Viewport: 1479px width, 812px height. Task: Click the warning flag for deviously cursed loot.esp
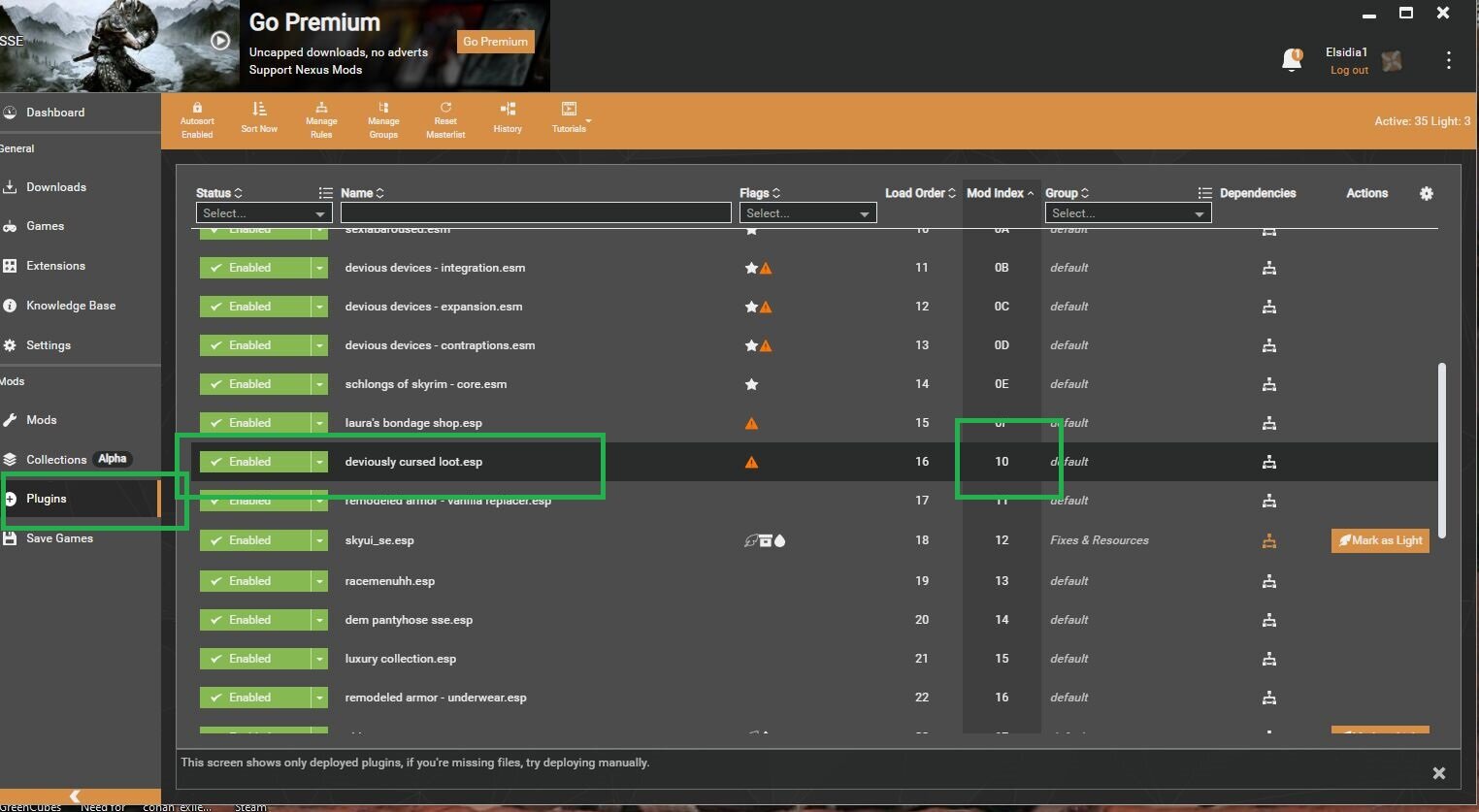[751, 462]
